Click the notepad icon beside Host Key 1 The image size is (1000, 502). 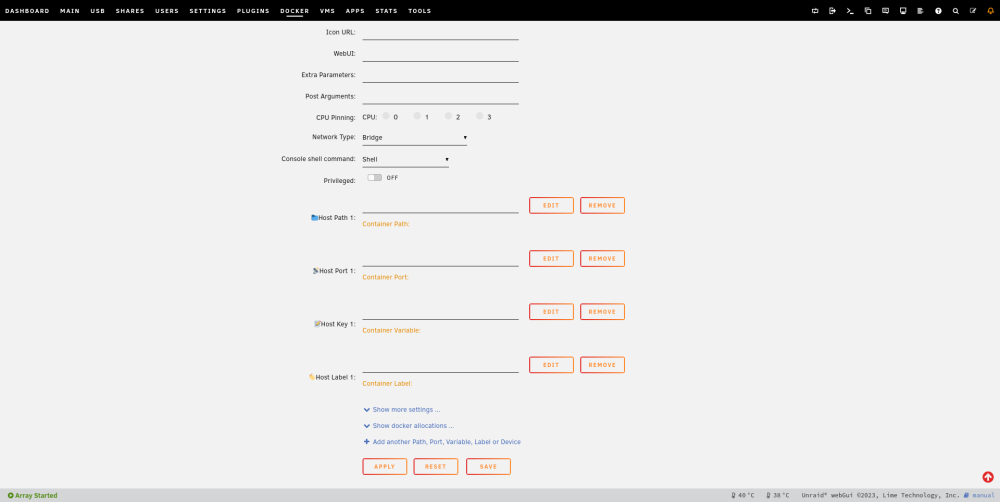tap(317, 324)
